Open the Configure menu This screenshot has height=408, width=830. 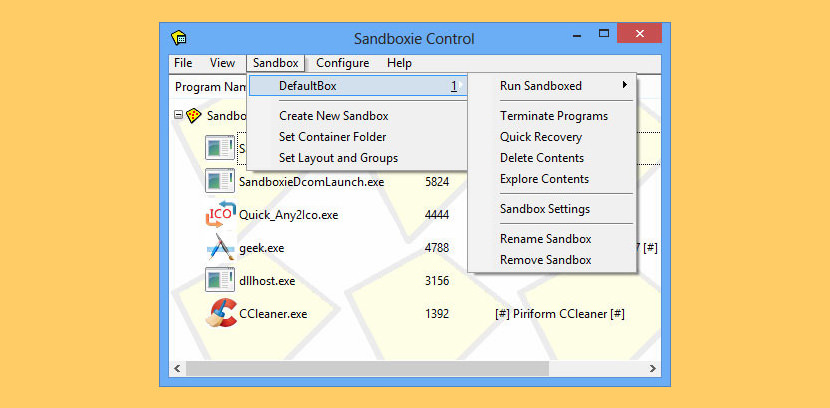(x=342, y=63)
